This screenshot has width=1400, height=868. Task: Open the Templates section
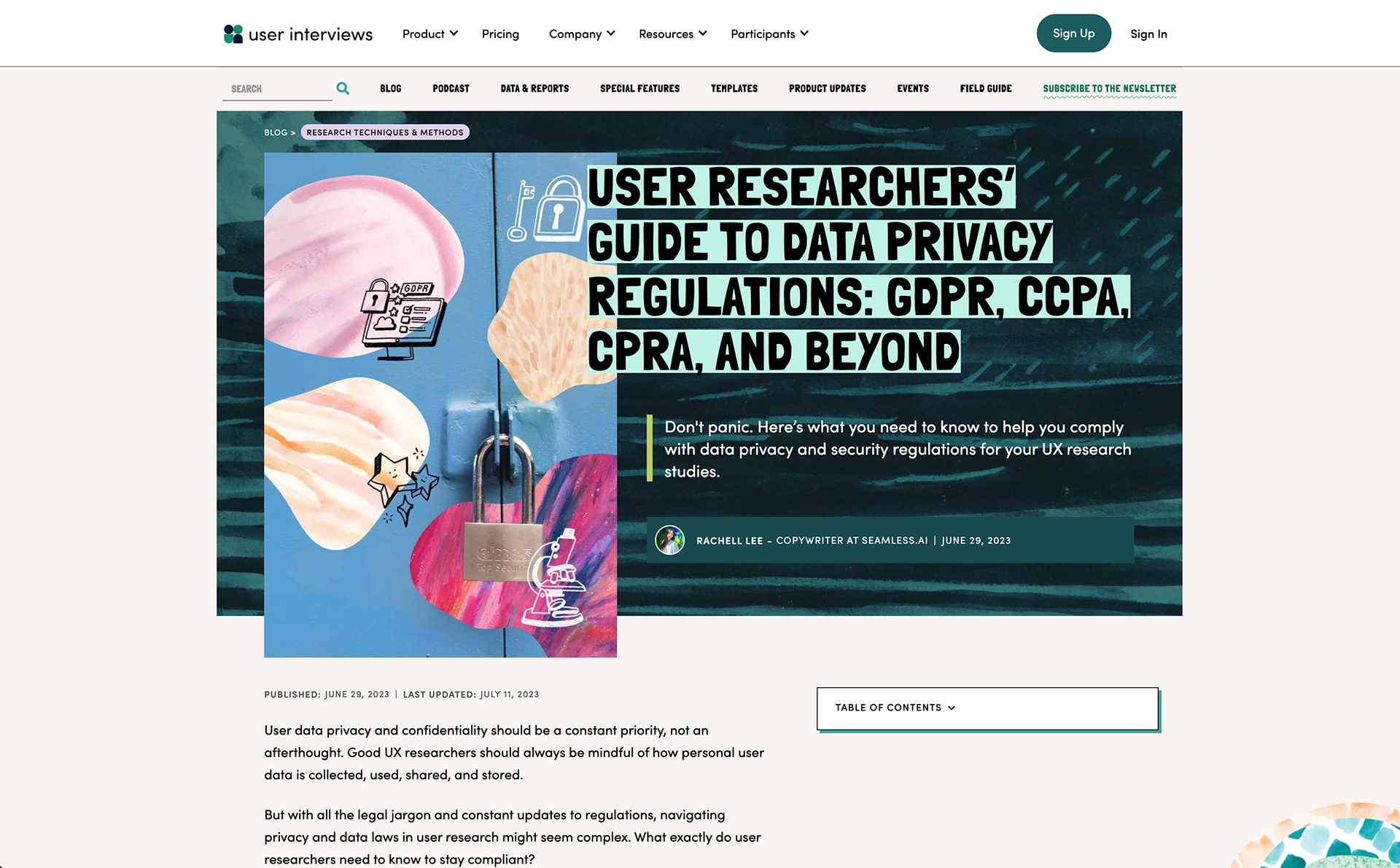pyautogui.click(x=734, y=89)
